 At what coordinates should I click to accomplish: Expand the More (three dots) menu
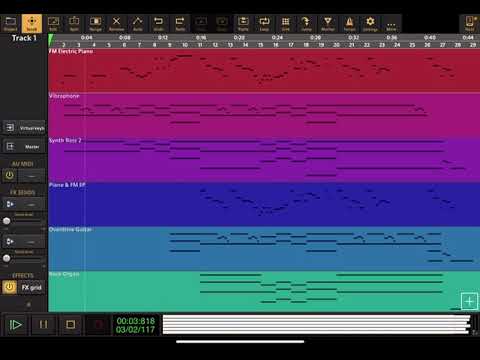point(391,23)
